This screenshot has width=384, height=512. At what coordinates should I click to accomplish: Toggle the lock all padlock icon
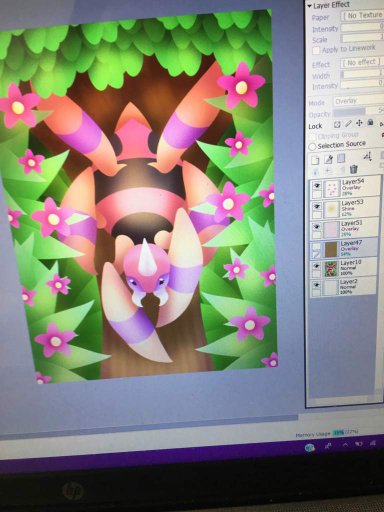370,122
